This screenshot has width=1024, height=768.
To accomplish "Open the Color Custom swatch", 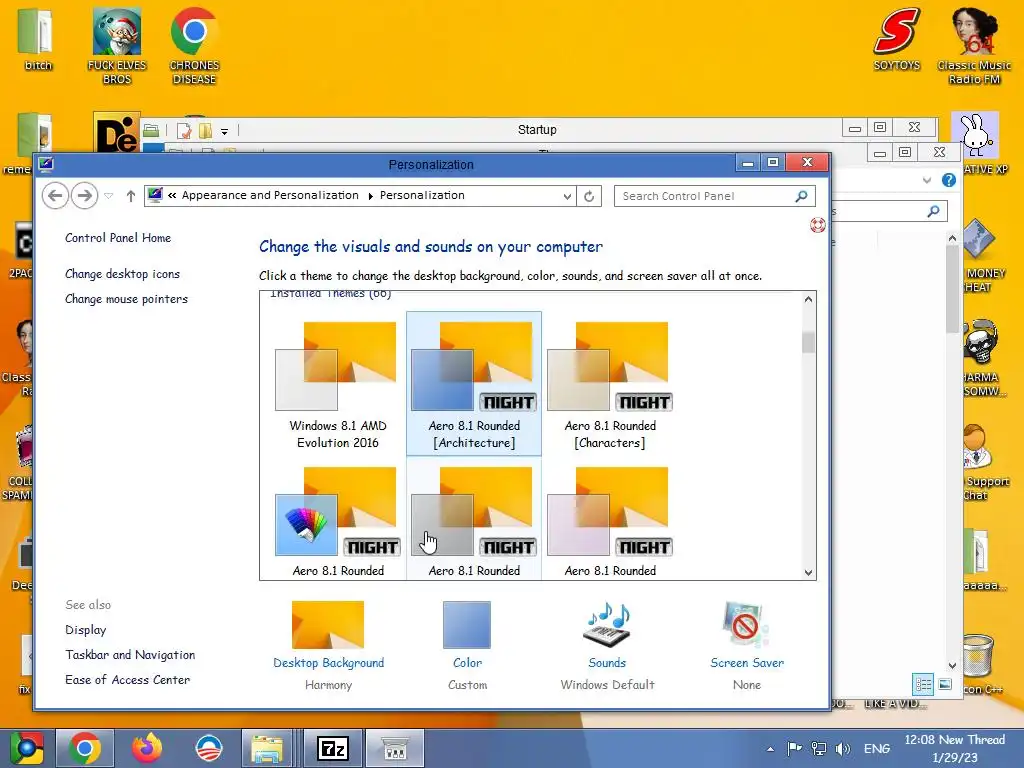I will (467, 645).
